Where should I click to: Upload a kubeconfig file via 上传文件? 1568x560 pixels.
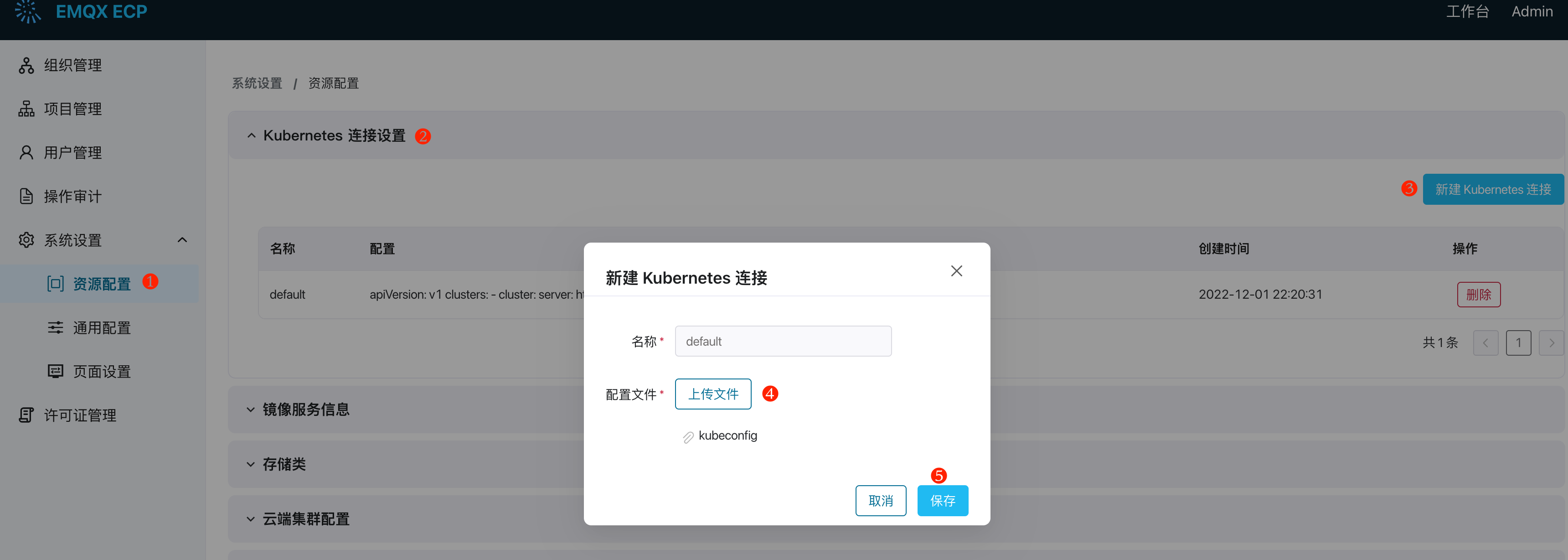[x=713, y=394]
